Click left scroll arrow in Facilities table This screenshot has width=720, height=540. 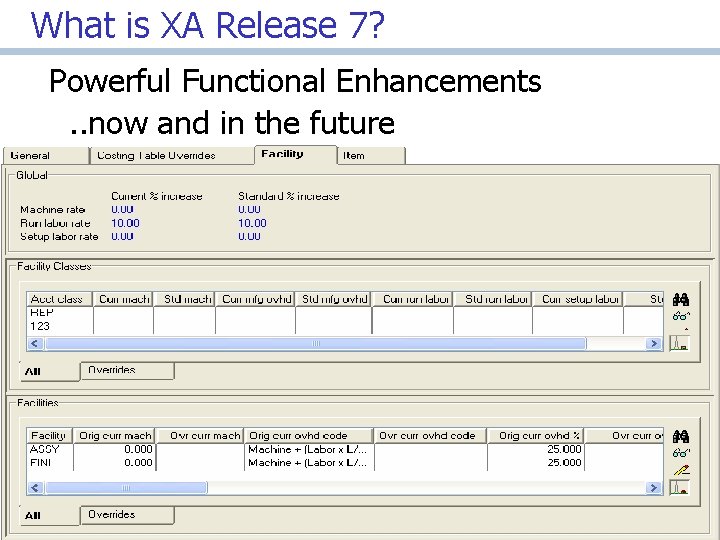point(36,488)
